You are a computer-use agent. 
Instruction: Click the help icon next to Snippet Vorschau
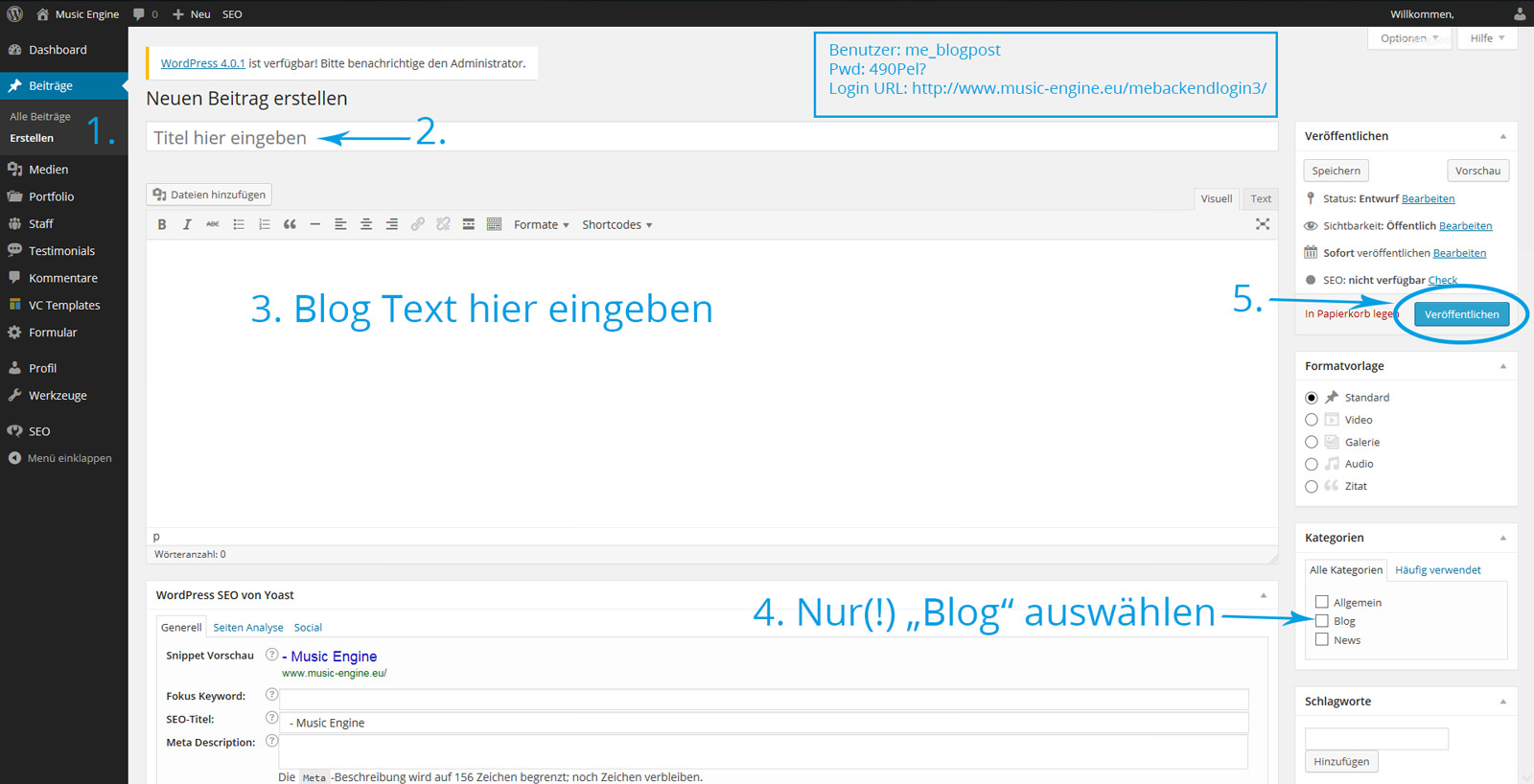(x=271, y=655)
